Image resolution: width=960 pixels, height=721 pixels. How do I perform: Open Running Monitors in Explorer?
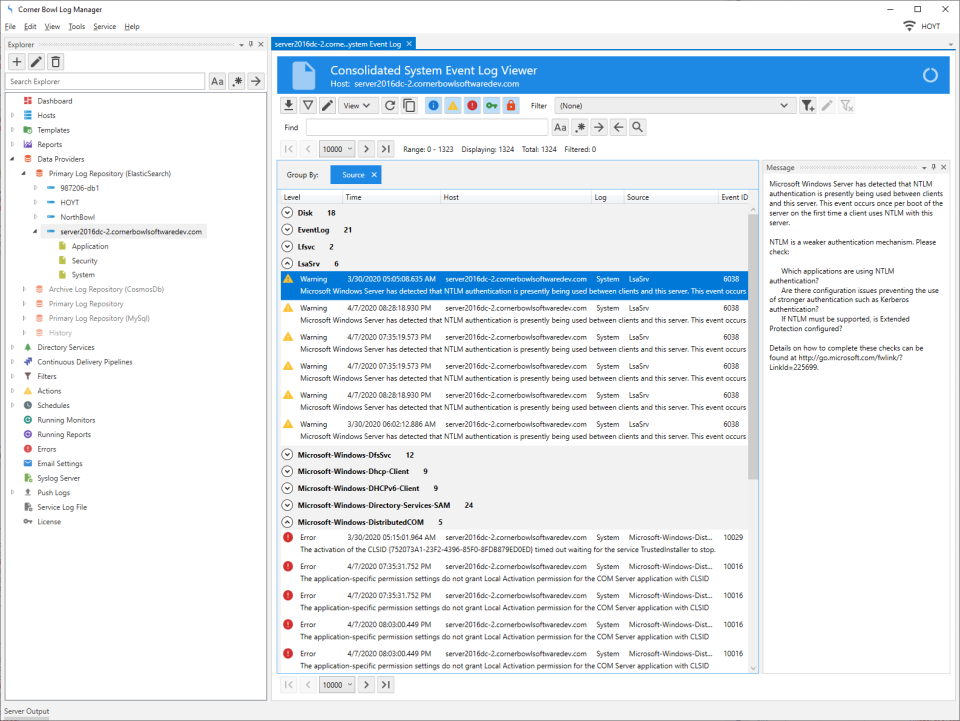pos(66,420)
